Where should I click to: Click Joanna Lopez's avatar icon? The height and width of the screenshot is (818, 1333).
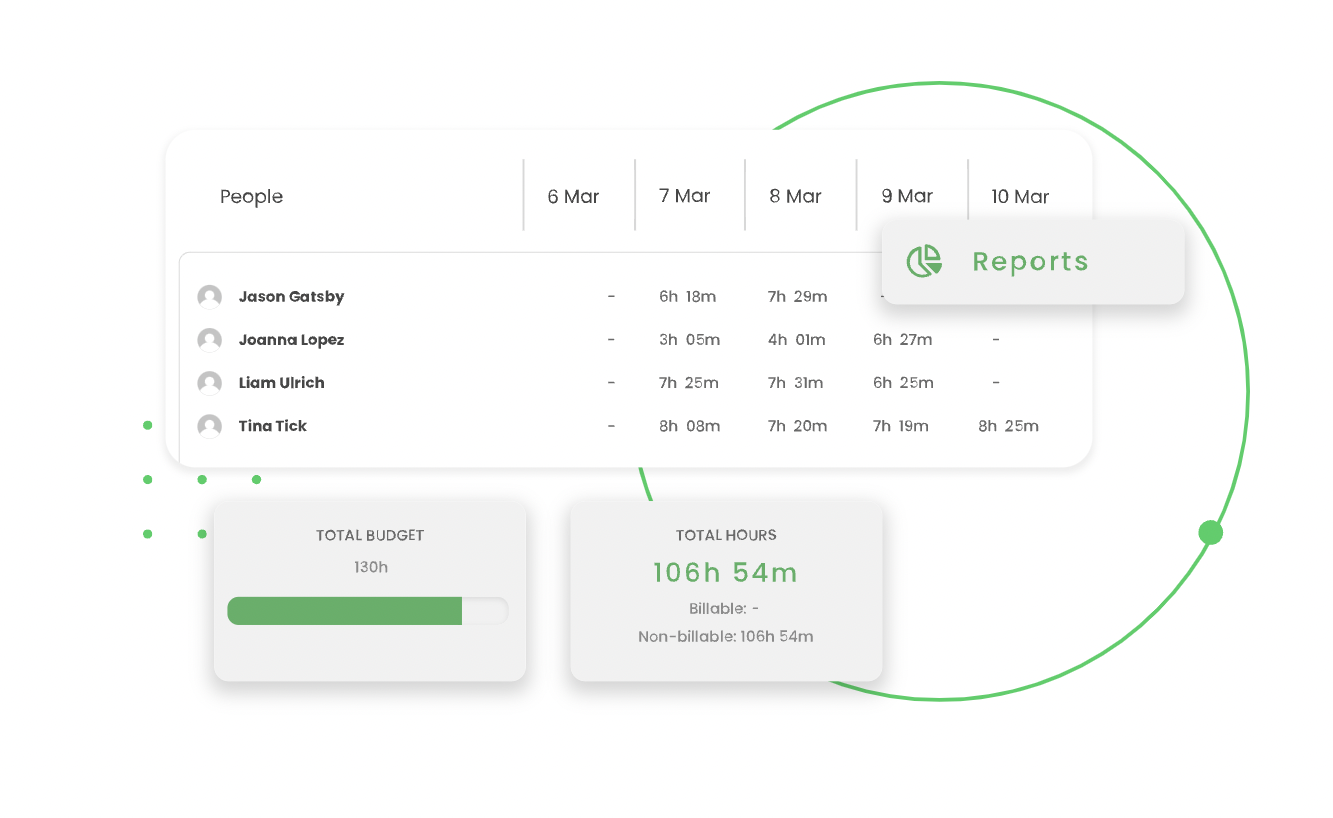[209, 340]
